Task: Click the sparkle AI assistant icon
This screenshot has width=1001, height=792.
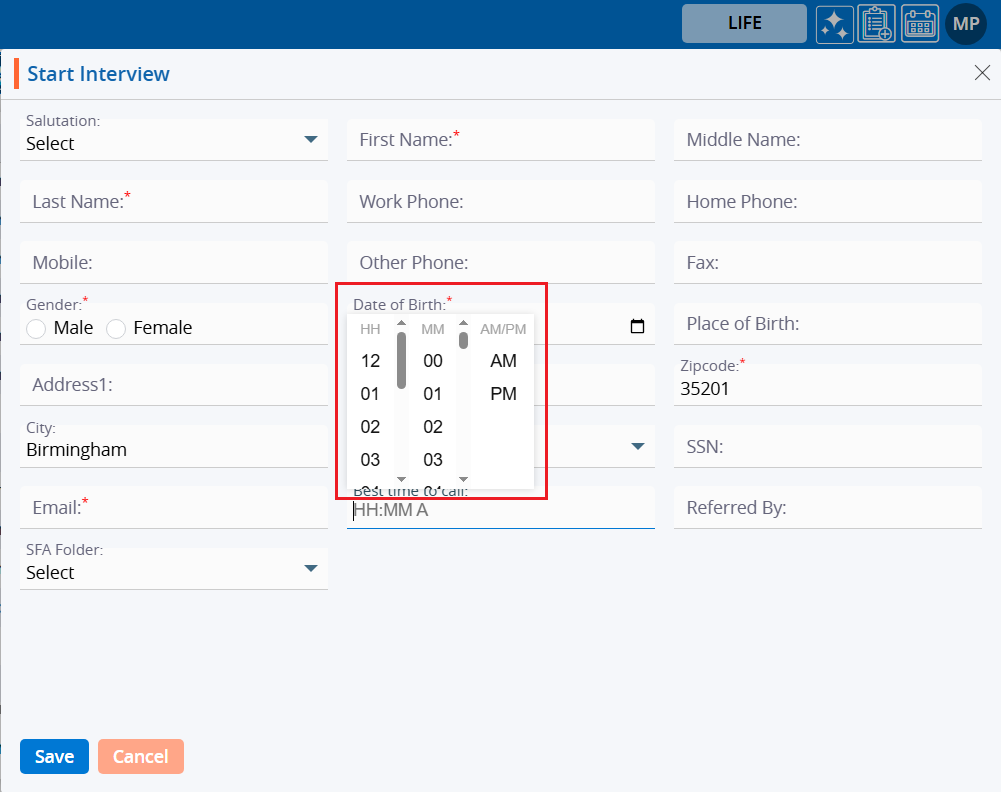Action: 834,24
